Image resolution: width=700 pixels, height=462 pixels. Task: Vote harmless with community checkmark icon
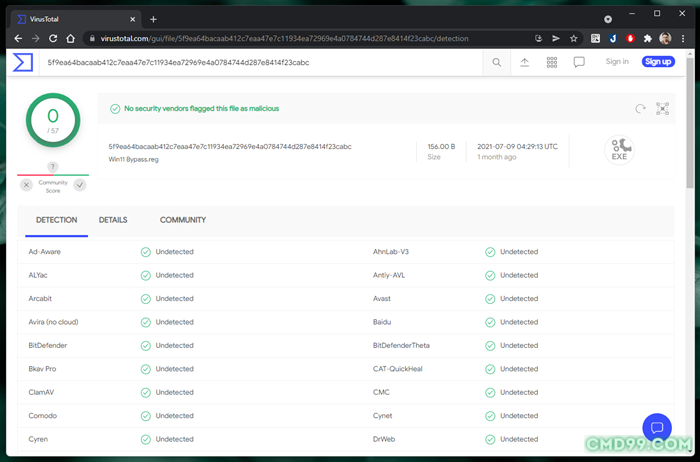coord(80,185)
